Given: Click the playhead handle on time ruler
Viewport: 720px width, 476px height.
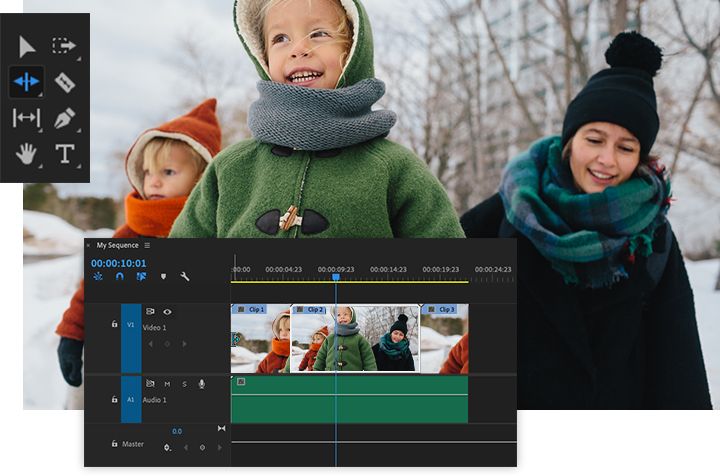Looking at the screenshot, I should 336,277.
